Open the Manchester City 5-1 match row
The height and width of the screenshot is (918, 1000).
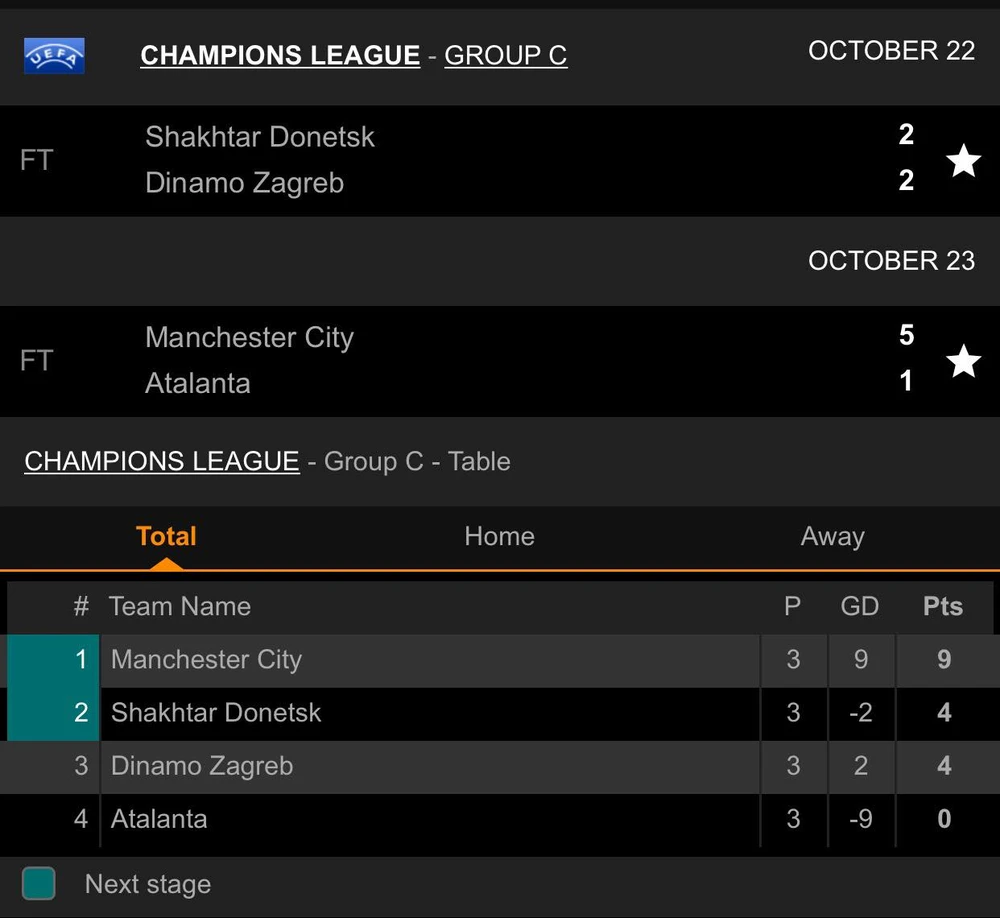tap(450, 361)
